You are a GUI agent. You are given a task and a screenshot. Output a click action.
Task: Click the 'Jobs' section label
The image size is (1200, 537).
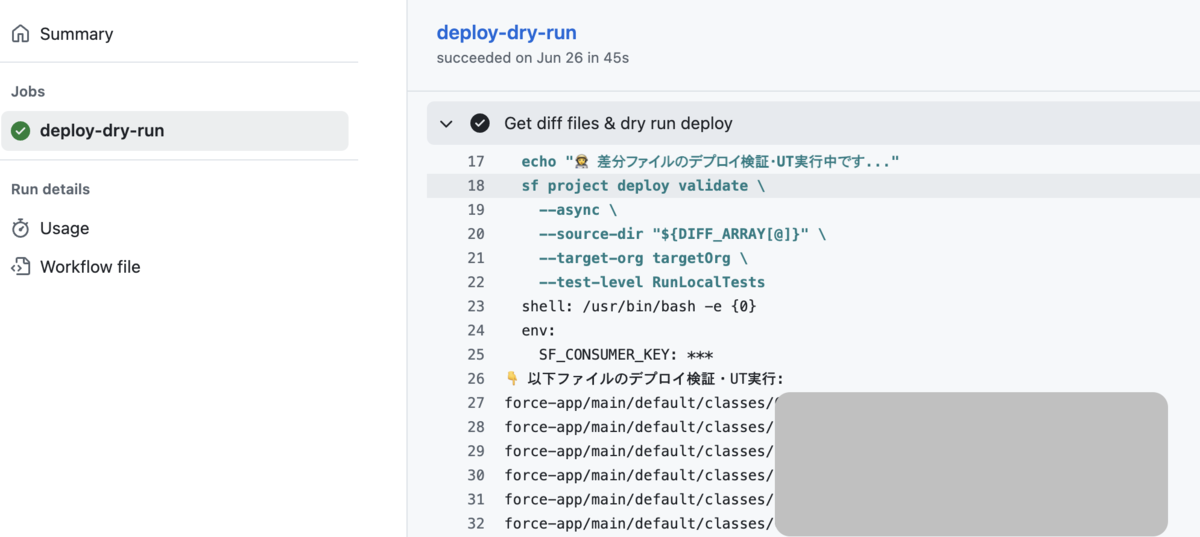[x=28, y=91]
